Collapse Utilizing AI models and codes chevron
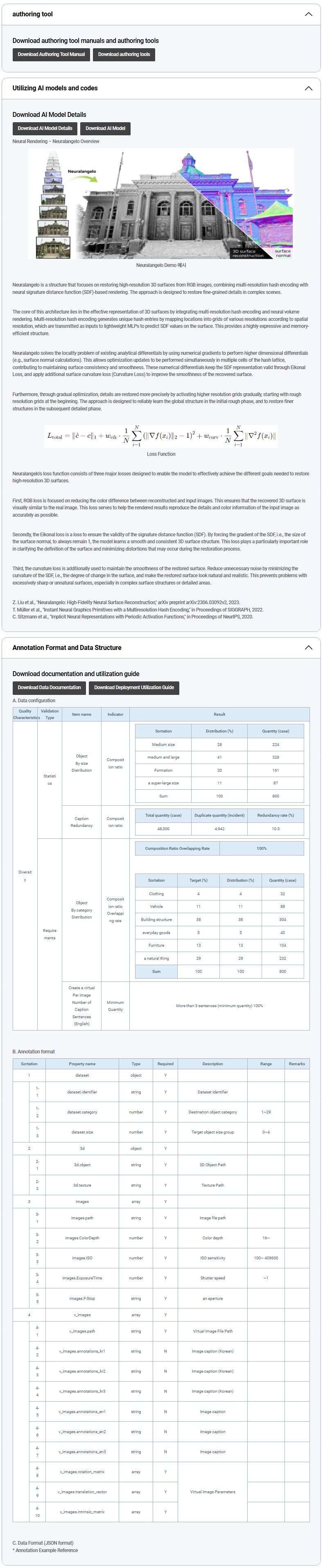Screen dimensions: 323x1568 tap(308, 88)
